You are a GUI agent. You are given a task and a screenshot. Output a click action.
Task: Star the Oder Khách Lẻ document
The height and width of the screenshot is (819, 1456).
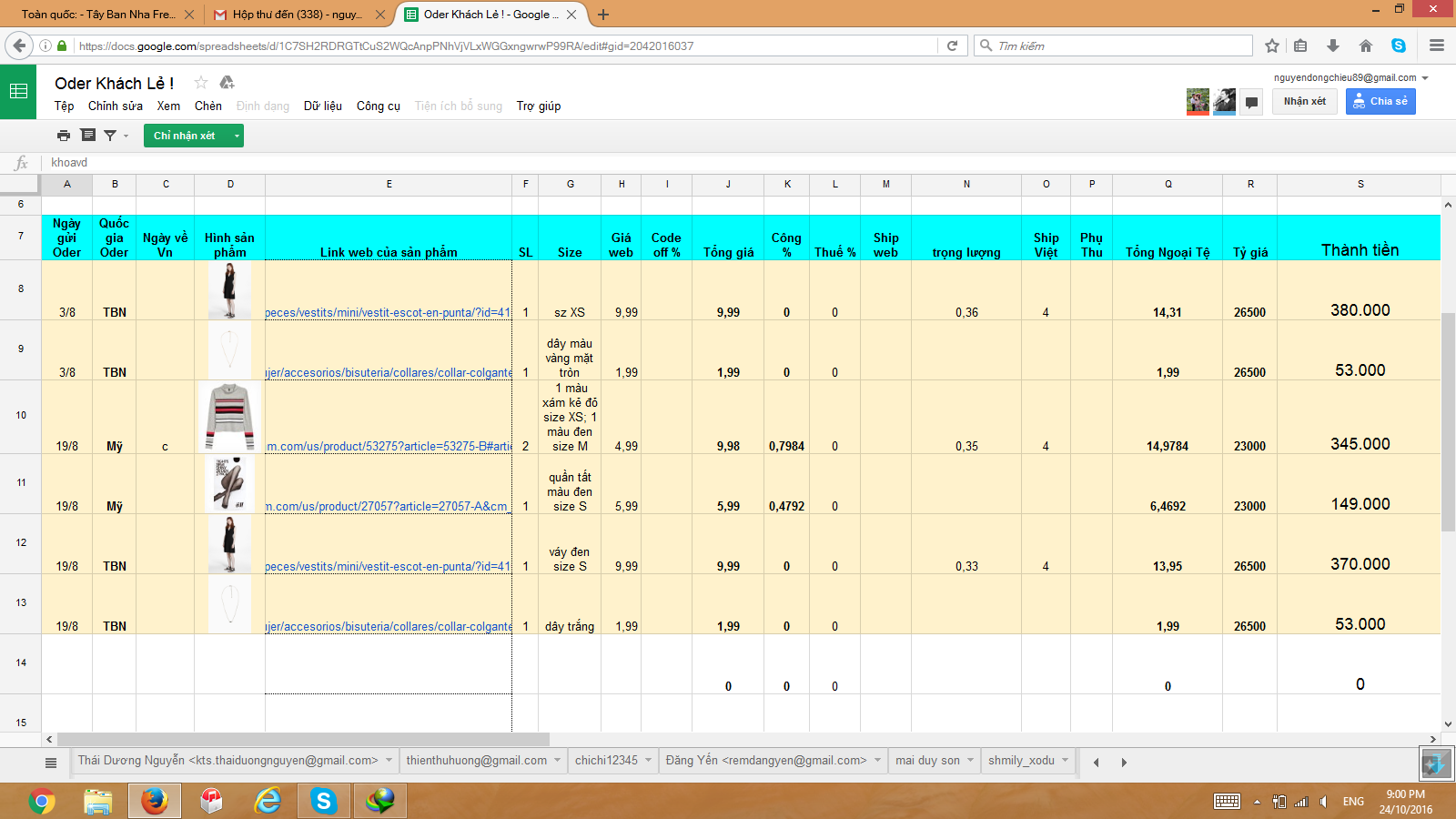pyautogui.click(x=201, y=83)
